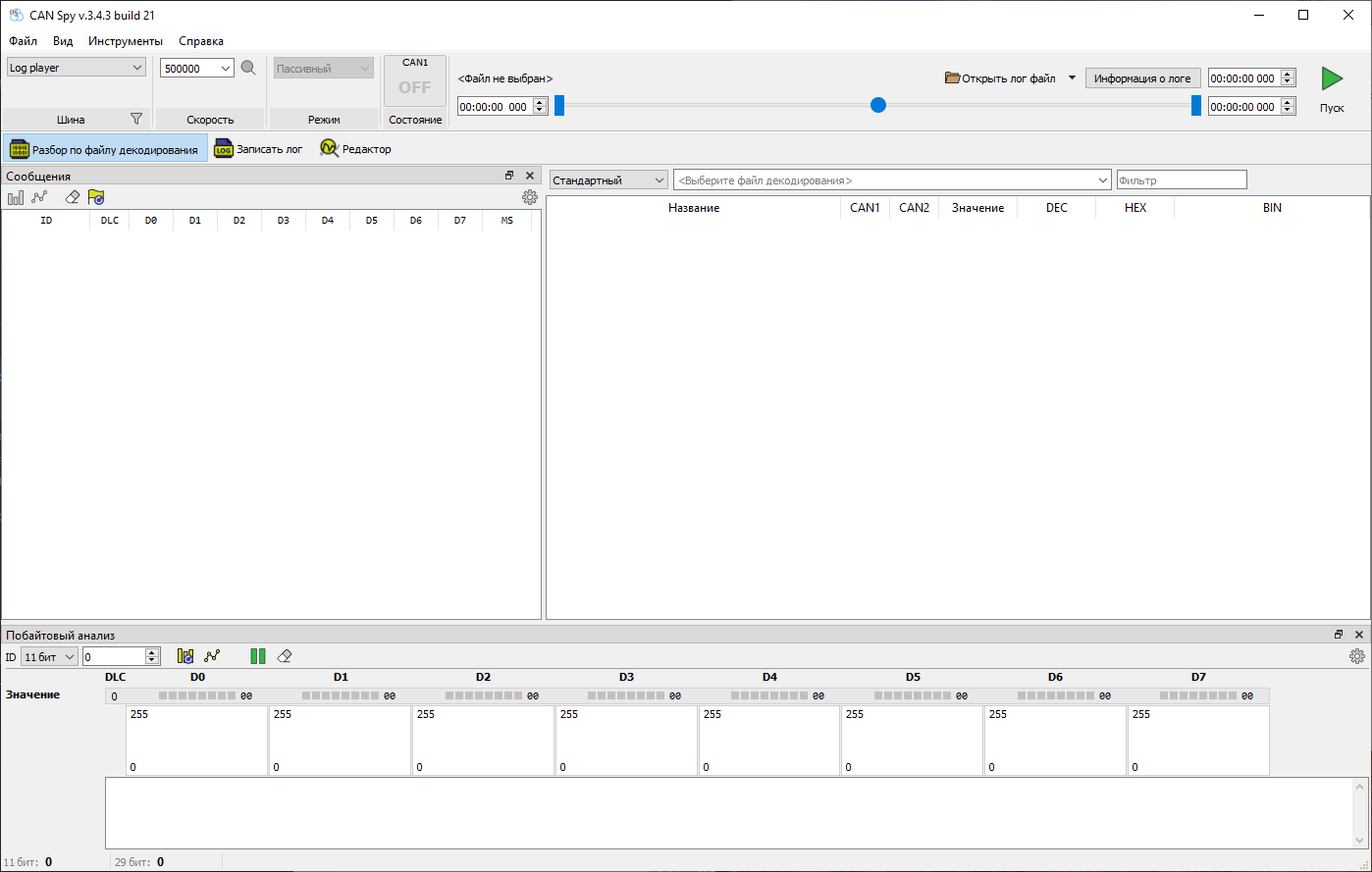Click the Информация о логе button

(1142, 78)
